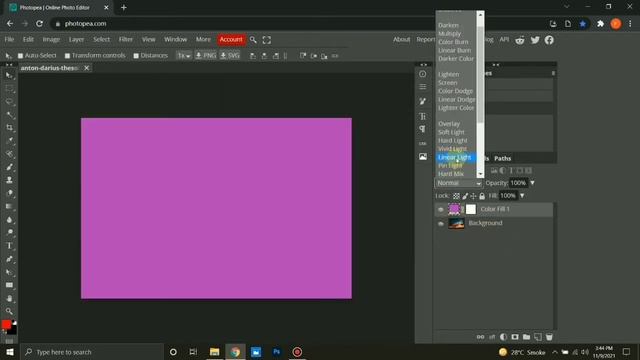Click the link layers icon
Viewport: 640px width, 360px height.
click(x=480, y=337)
